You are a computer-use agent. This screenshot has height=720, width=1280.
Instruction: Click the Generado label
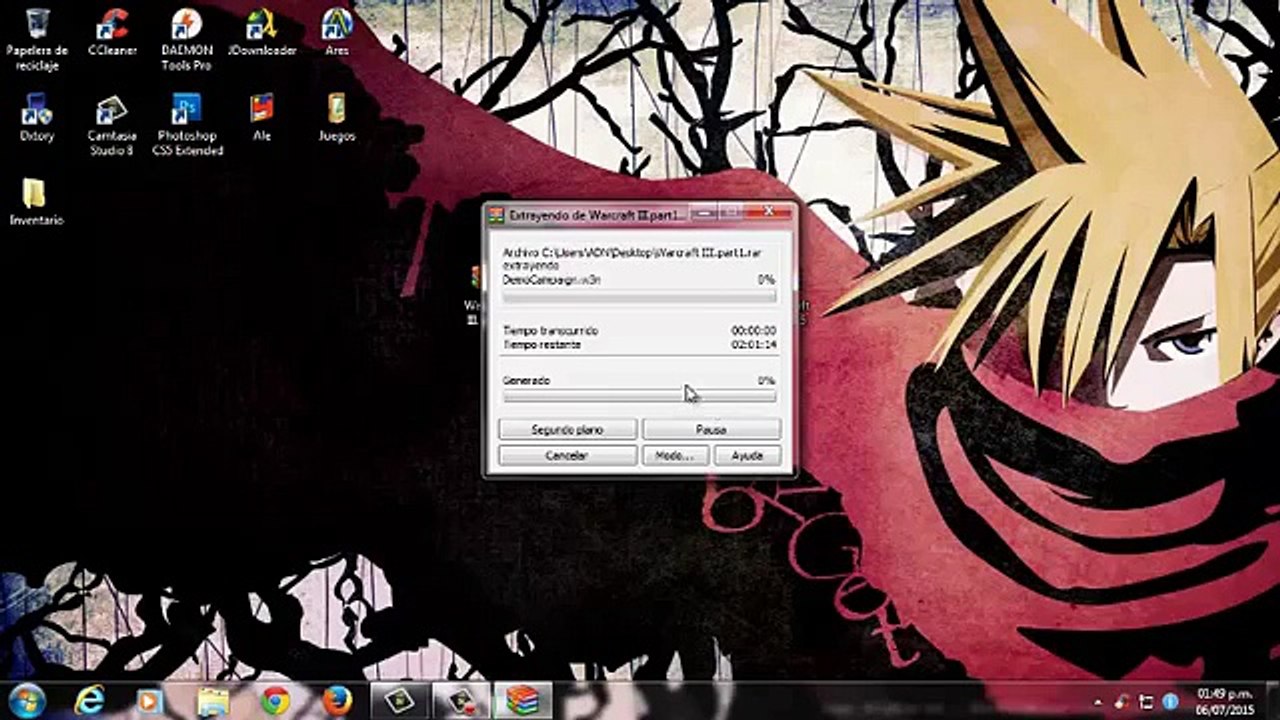(526, 381)
